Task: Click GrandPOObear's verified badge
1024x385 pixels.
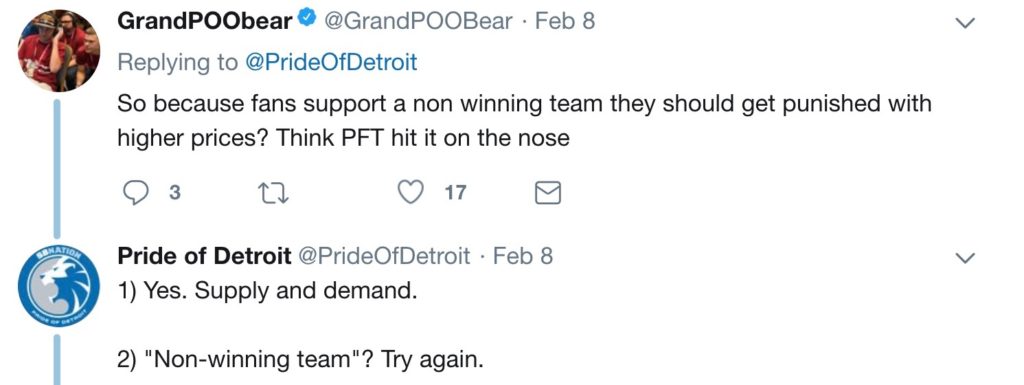Action: 306,21
